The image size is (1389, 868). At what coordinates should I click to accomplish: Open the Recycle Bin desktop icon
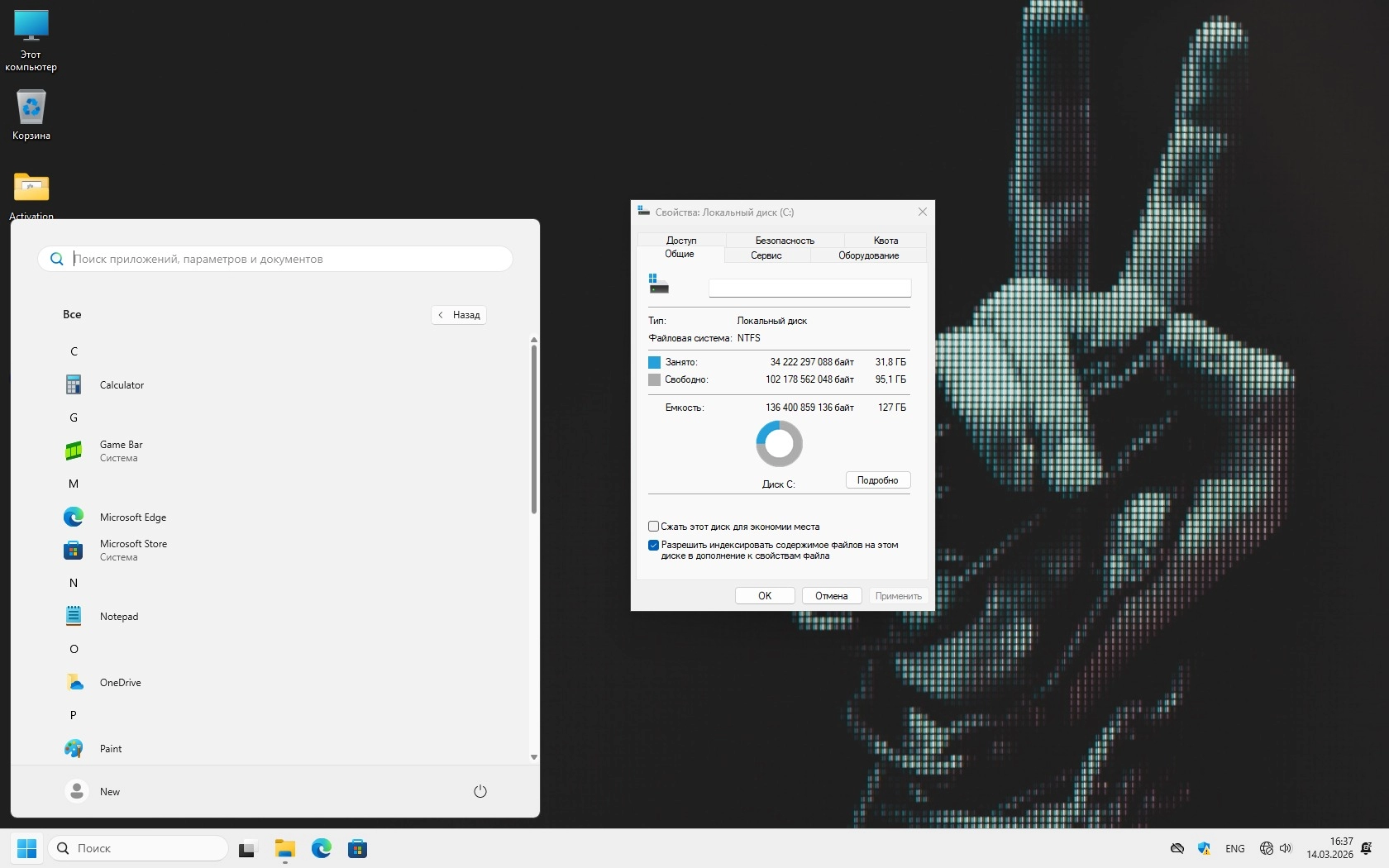coord(31,112)
